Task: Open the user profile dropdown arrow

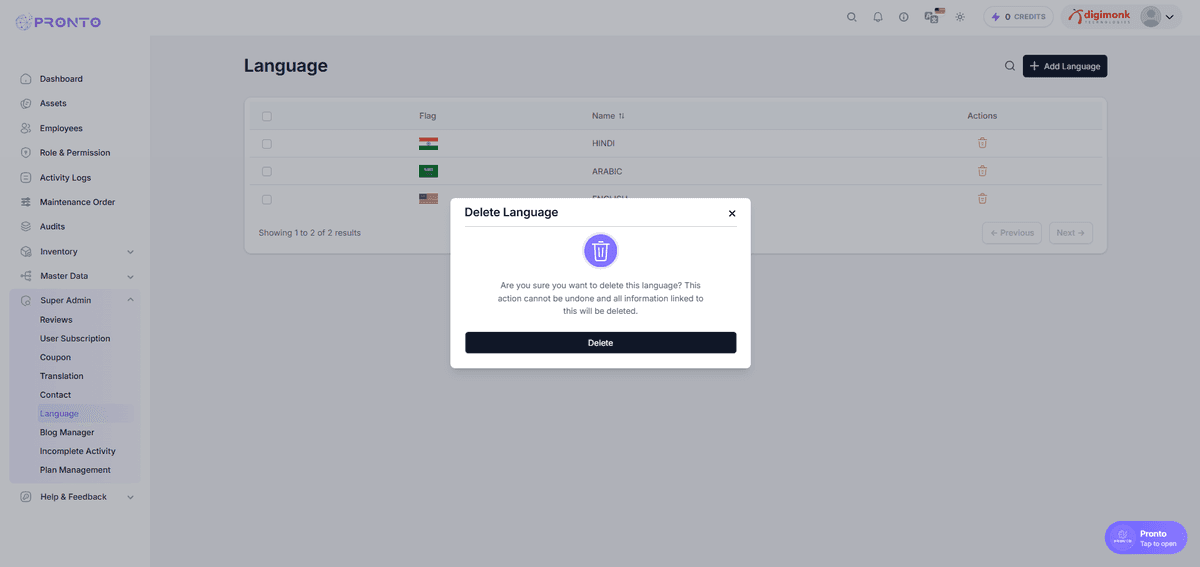Action: pos(1169,17)
